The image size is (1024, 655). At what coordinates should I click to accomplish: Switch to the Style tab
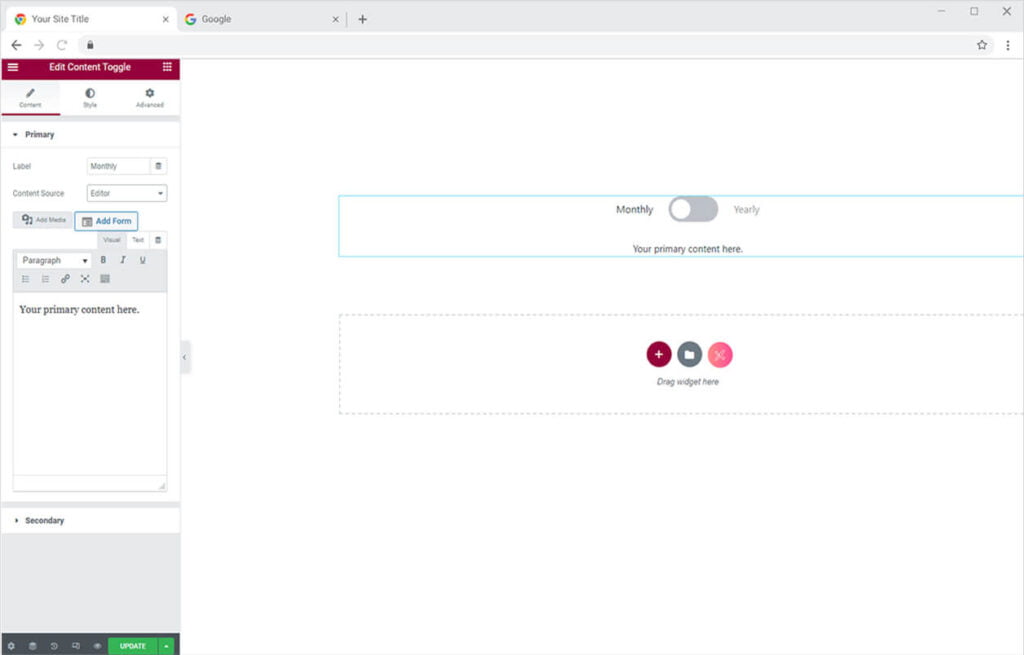[90, 98]
